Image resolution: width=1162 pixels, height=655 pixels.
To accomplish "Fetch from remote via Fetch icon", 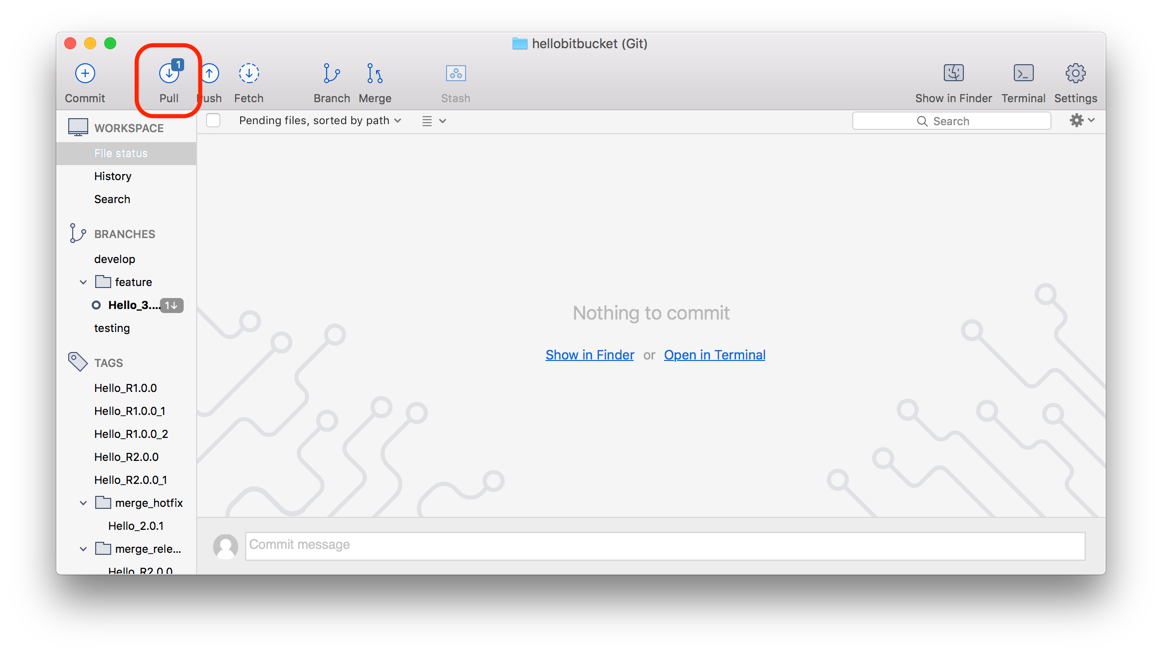I will coord(249,73).
